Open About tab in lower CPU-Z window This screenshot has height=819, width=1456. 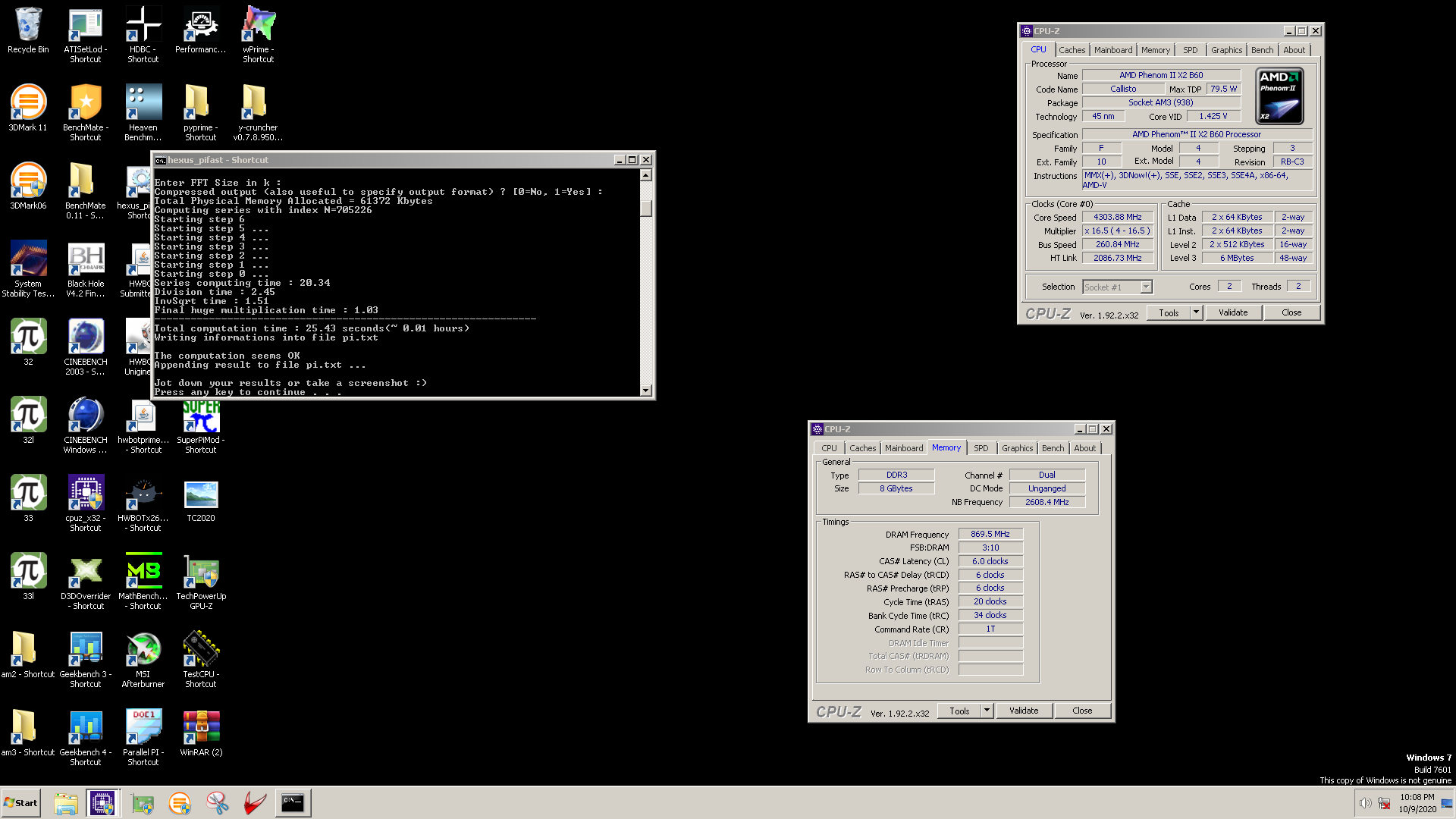pyautogui.click(x=1084, y=448)
